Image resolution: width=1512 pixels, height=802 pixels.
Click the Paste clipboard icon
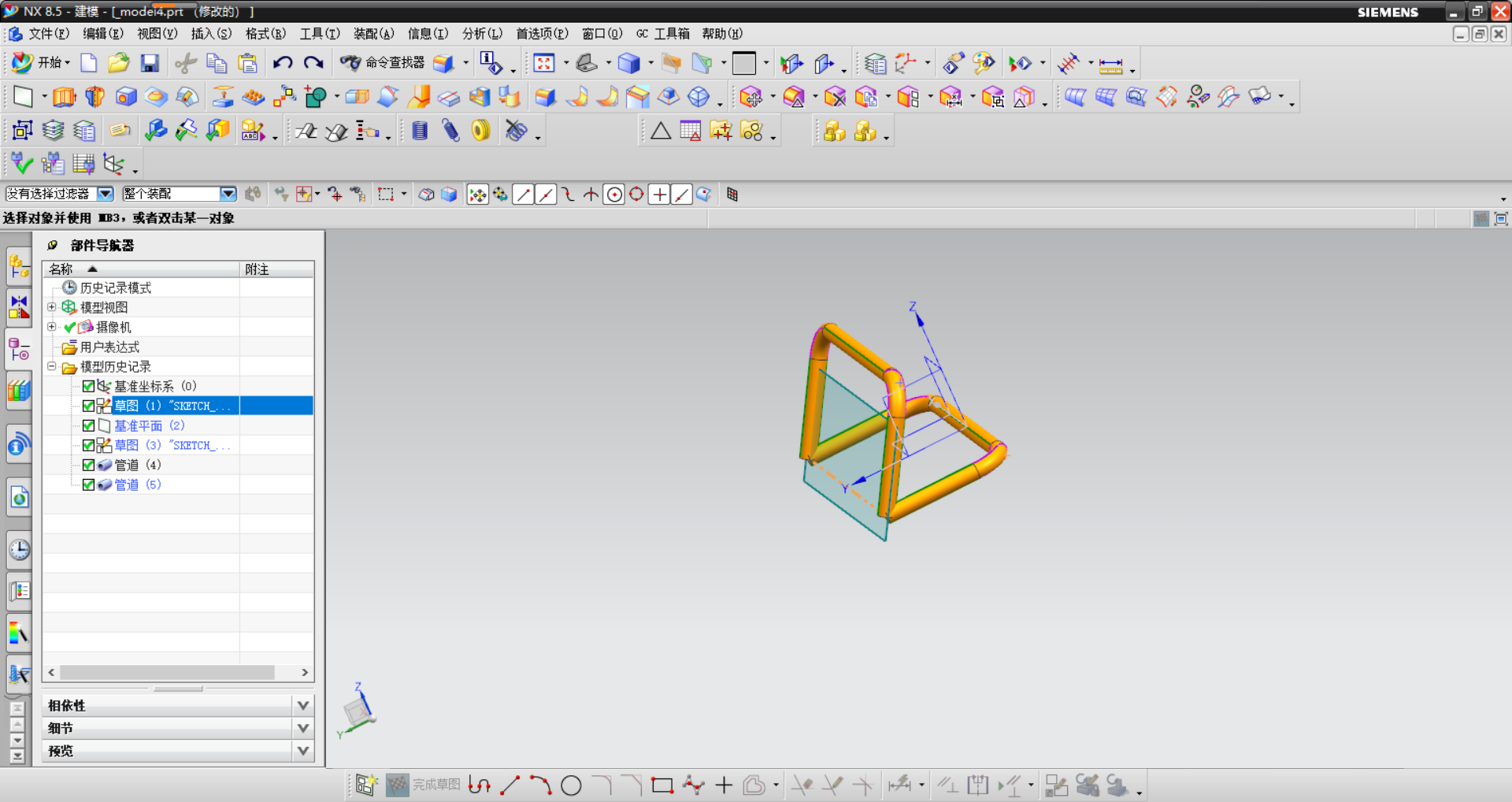(247, 63)
